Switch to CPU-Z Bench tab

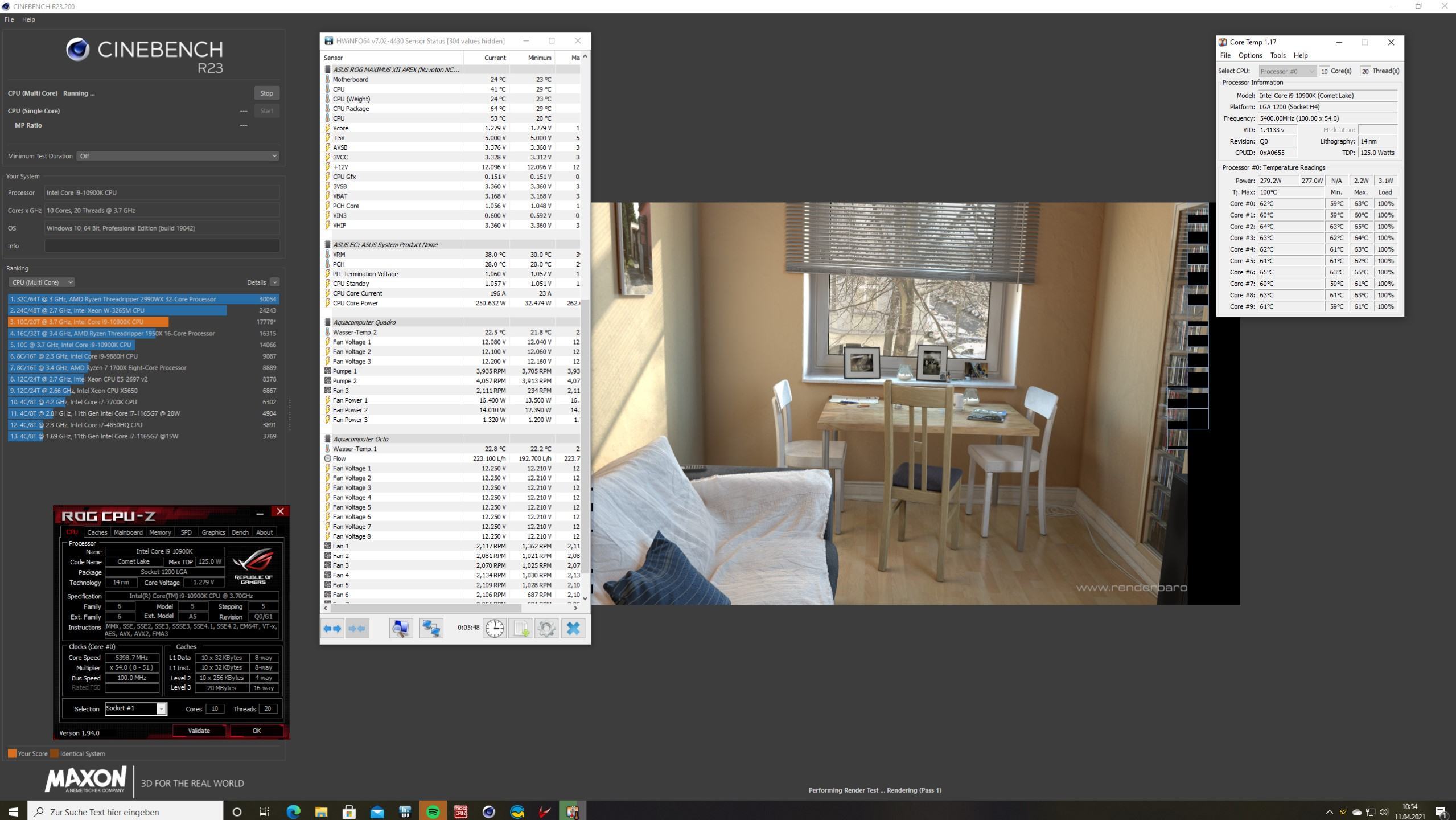[x=240, y=532]
